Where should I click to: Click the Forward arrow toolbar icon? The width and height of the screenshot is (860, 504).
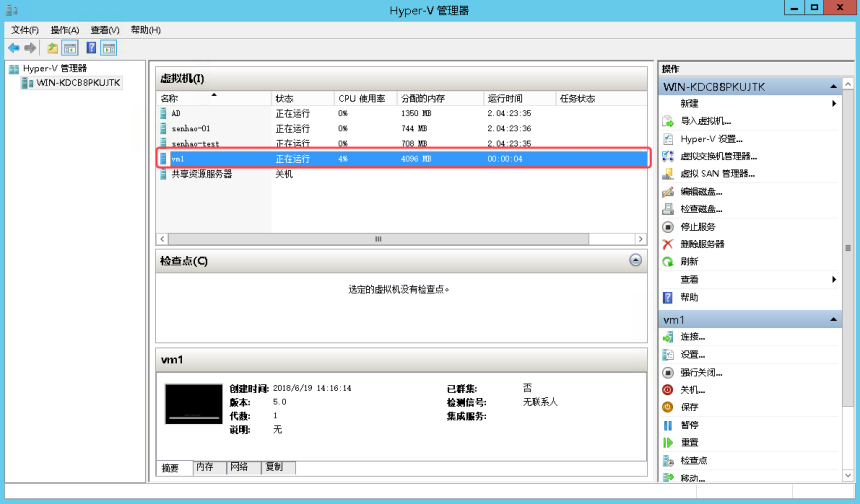point(30,48)
